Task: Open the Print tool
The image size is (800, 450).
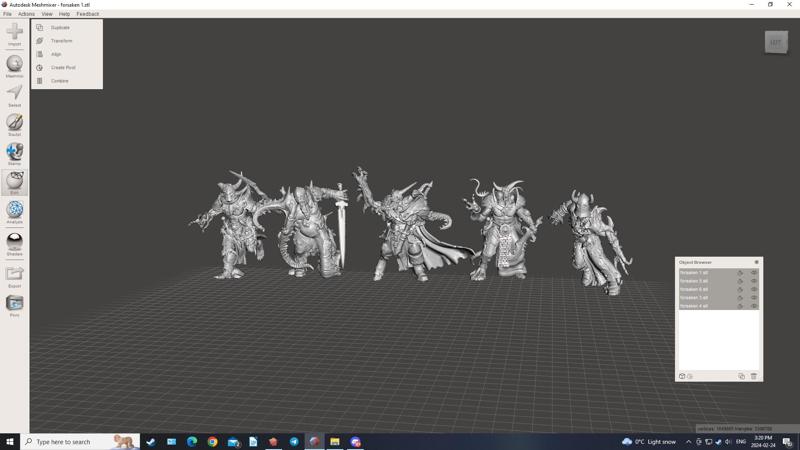Action: pyautogui.click(x=14, y=303)
